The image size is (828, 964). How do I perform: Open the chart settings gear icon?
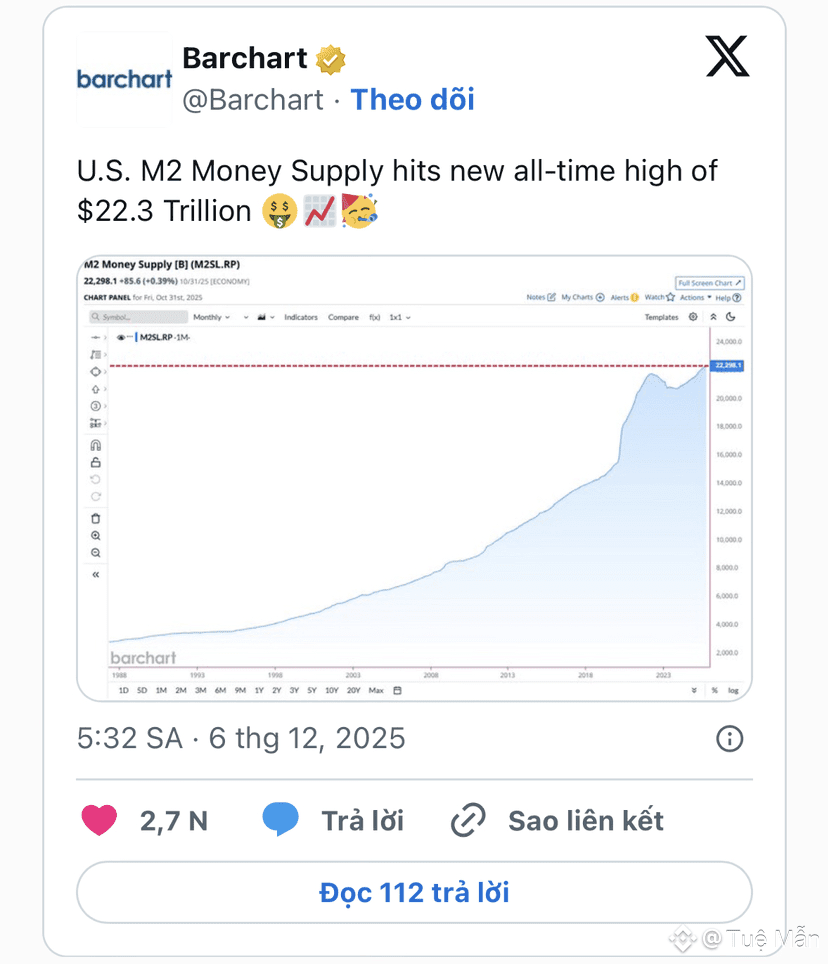pyautogui.click(x=692, y=317)
